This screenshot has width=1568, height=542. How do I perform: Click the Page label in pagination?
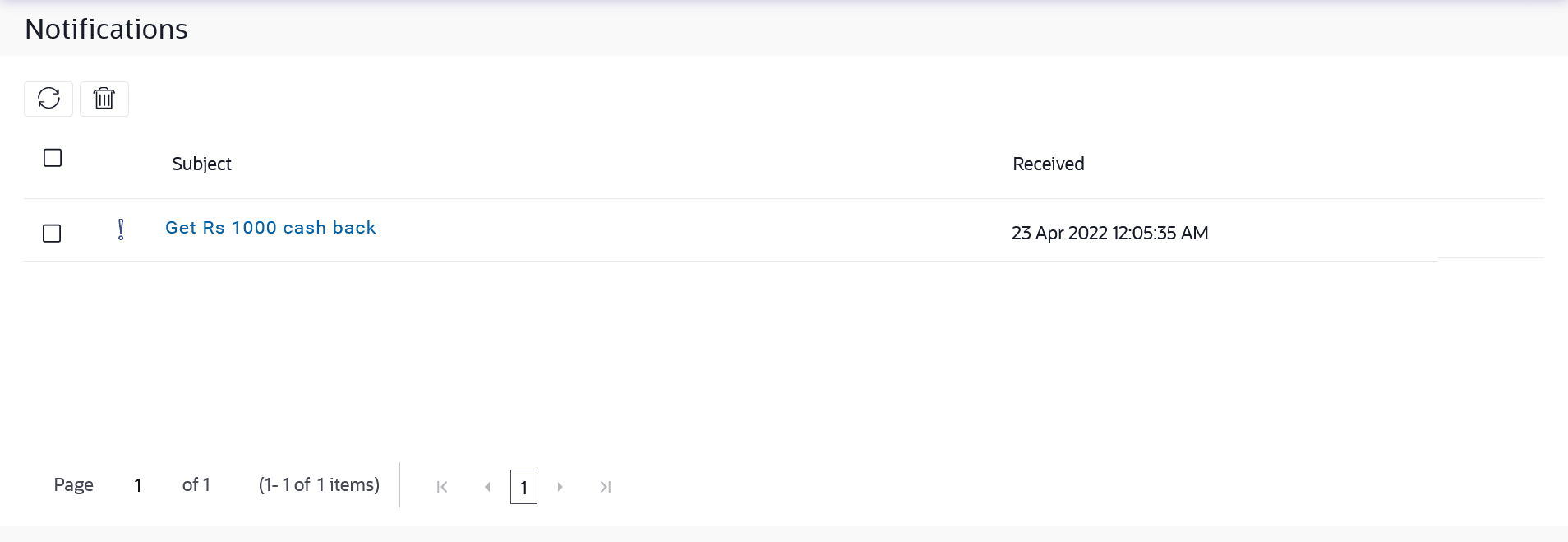pos(73,485)
